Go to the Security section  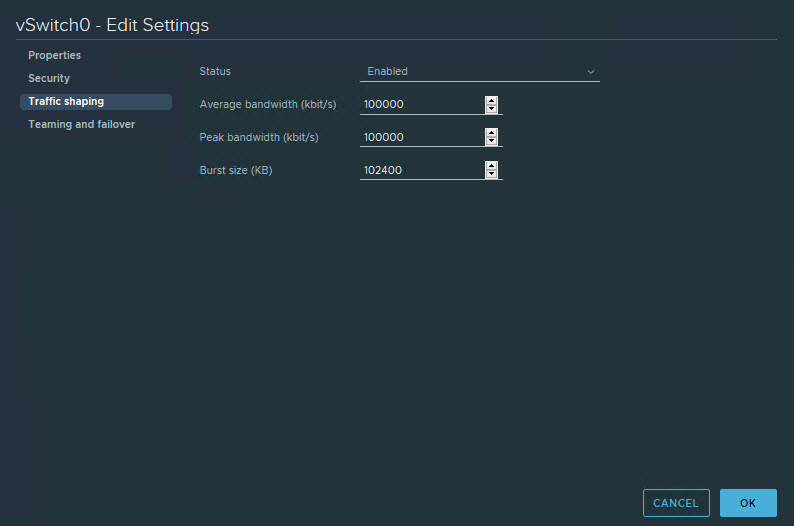click(49, 79)
